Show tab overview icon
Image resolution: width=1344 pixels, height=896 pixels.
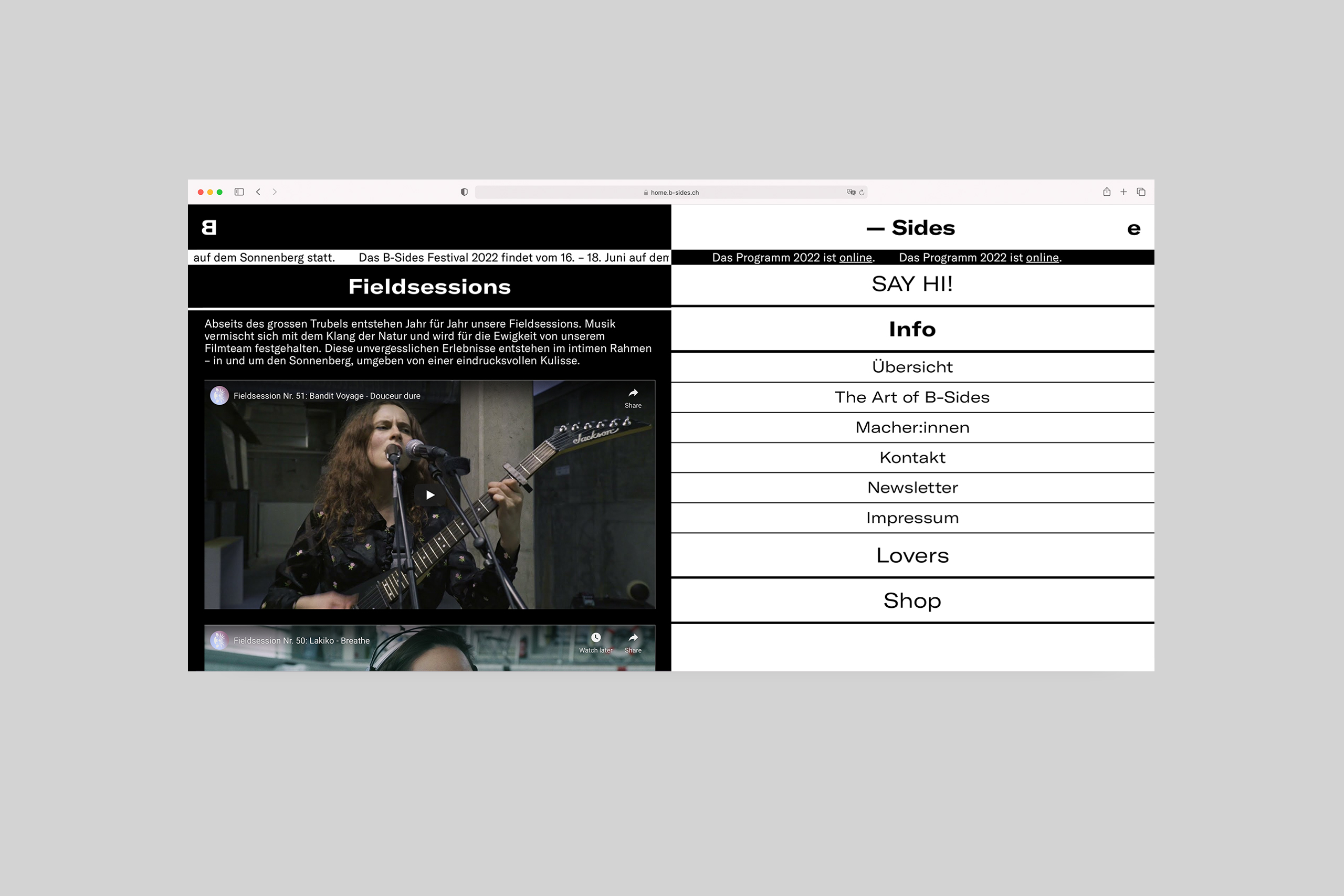click(1141, 192)
